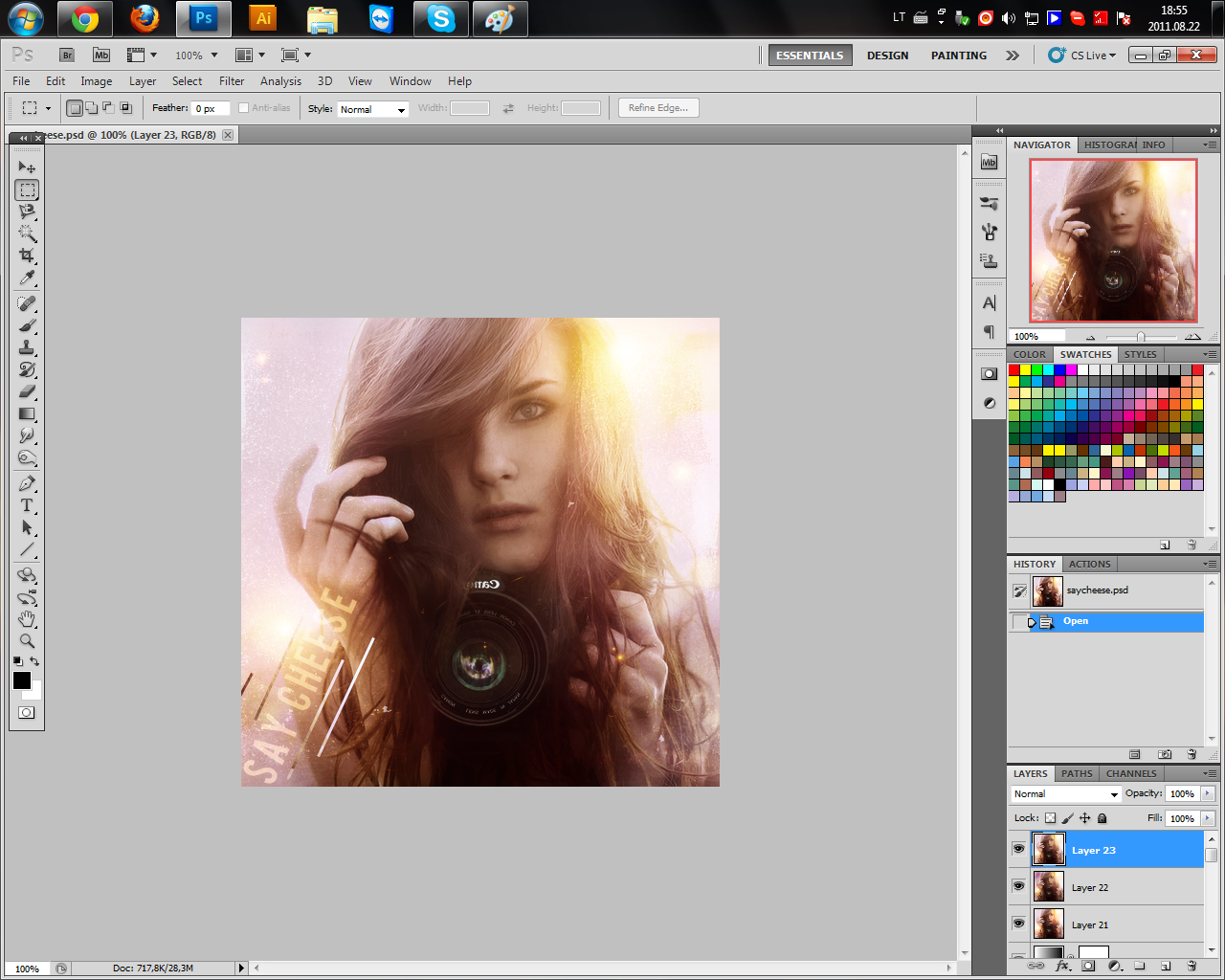Open the CS Live dropdown
This screenshot has height=980, width=1225.
pyautogui.click(x=1082, y=56)
